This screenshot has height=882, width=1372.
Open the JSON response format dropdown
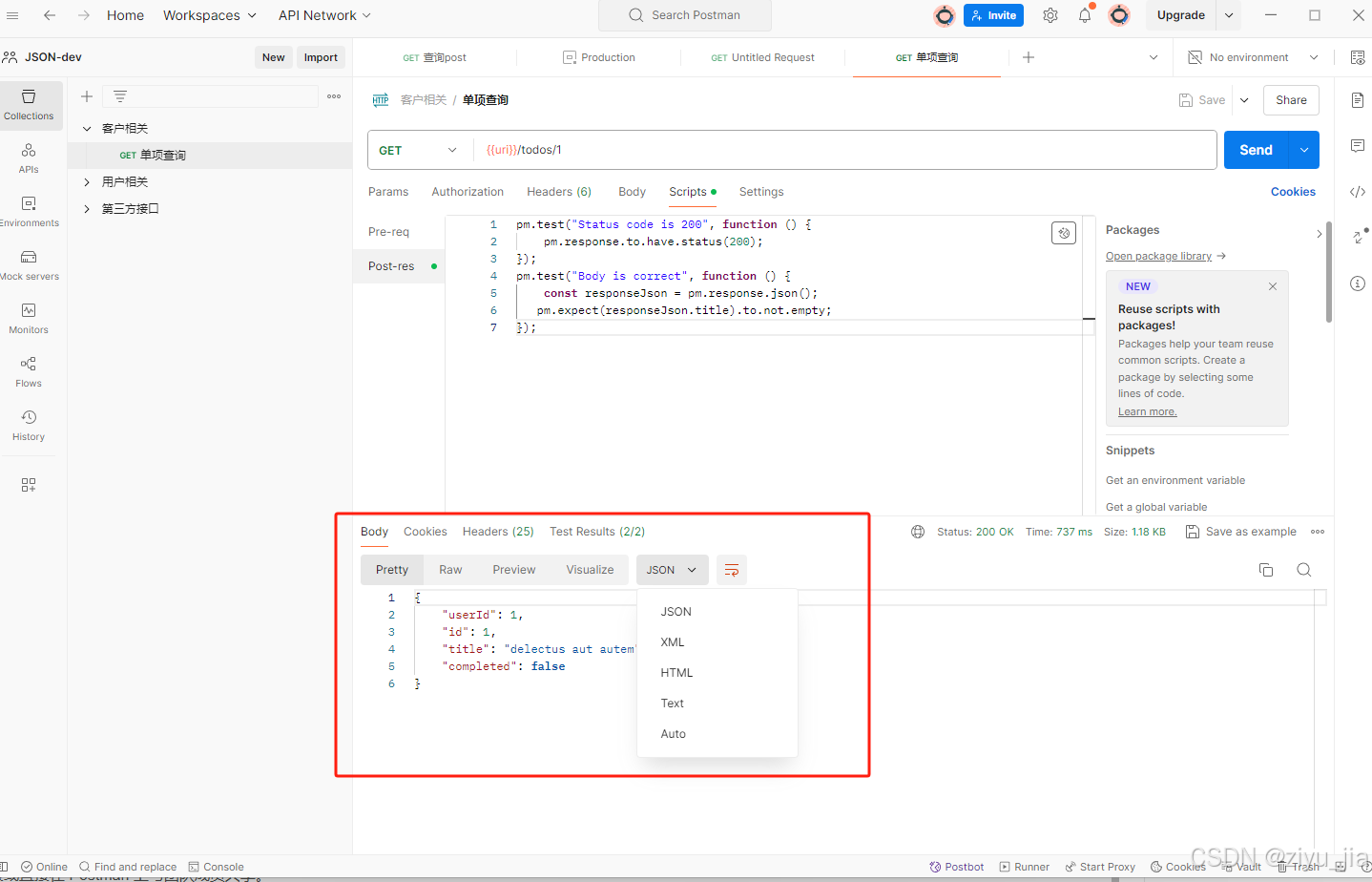(672, 570)
